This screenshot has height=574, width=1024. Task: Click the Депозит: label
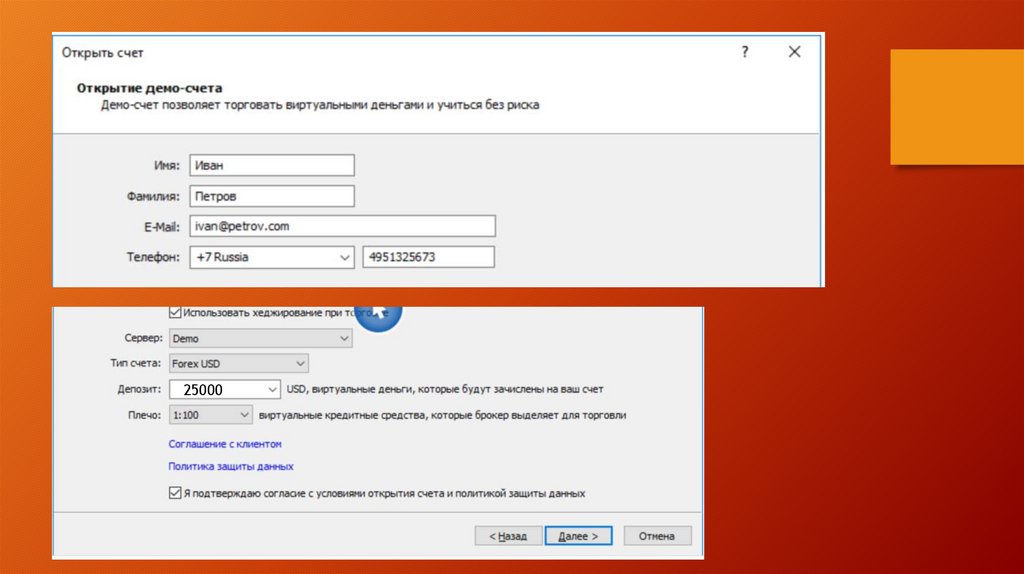[139, 389]
